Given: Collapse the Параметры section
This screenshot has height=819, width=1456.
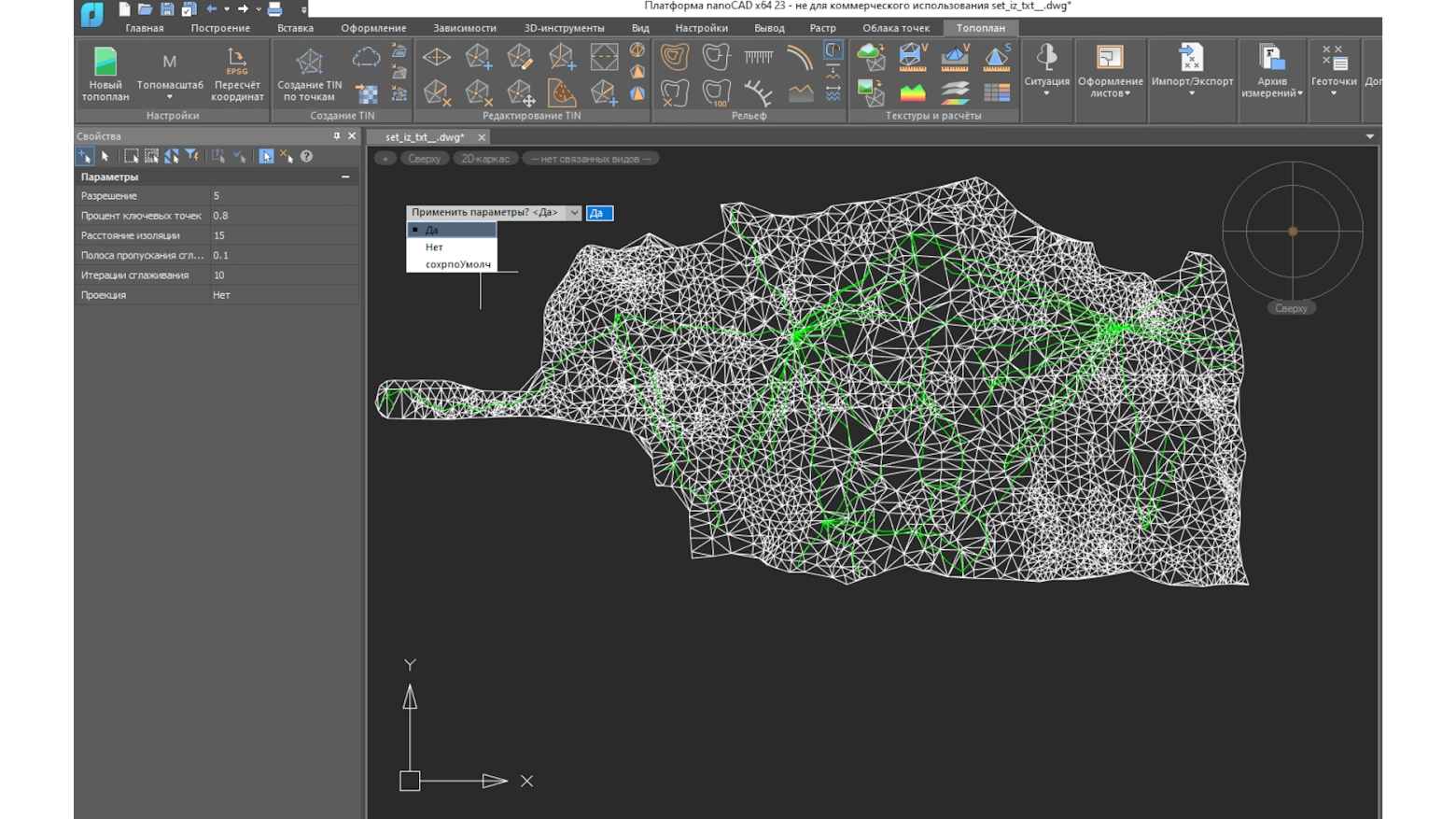Looking at the screenshot, I should (x=345, y=177).
